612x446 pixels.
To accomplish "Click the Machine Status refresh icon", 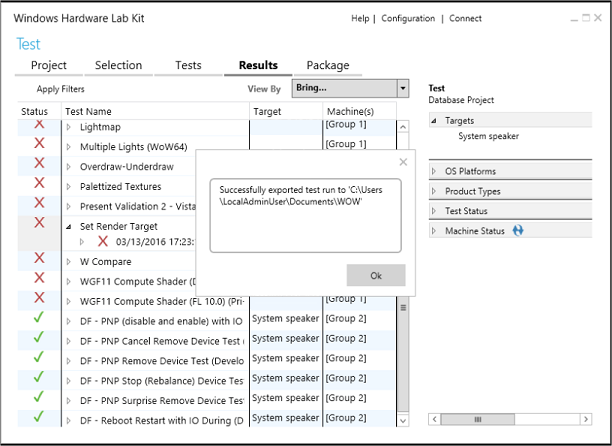I will pyautogui.click(x=518, y=231).
